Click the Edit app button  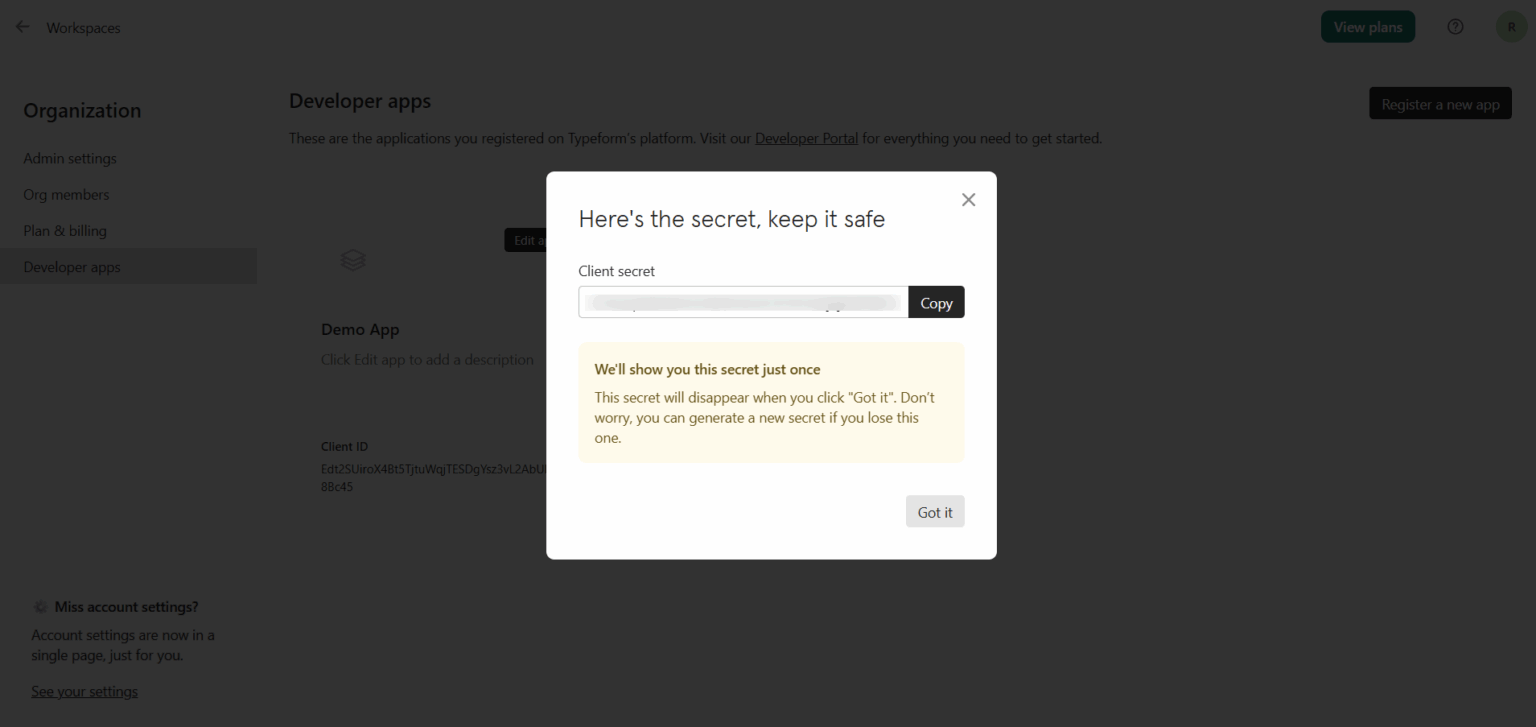[526, 240]
